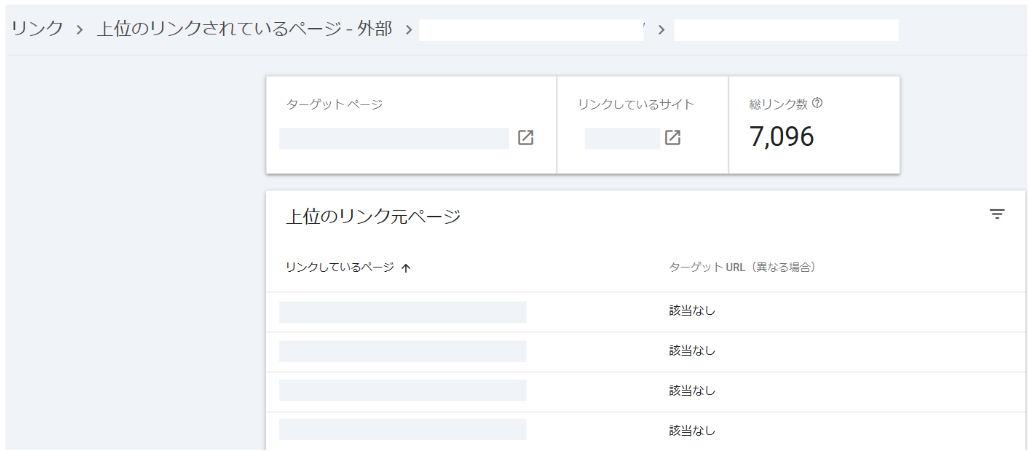Click the help icon beside 総リンク数
1030x451 pixels.
(x=818, y=103)
